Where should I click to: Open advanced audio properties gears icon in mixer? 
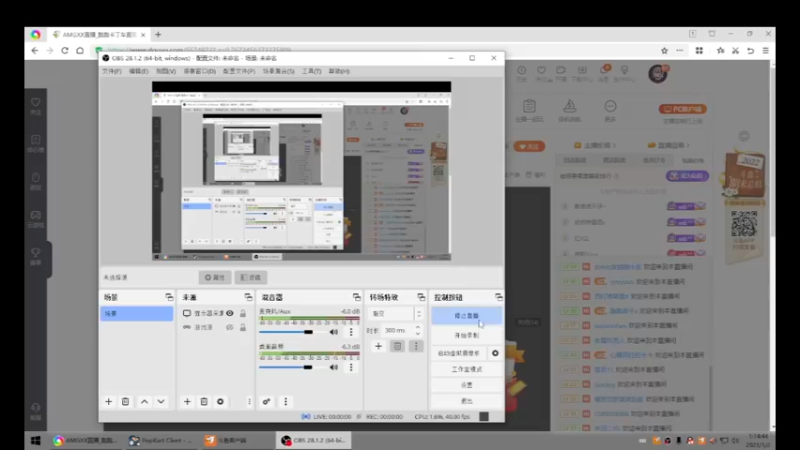click(266, 402)
